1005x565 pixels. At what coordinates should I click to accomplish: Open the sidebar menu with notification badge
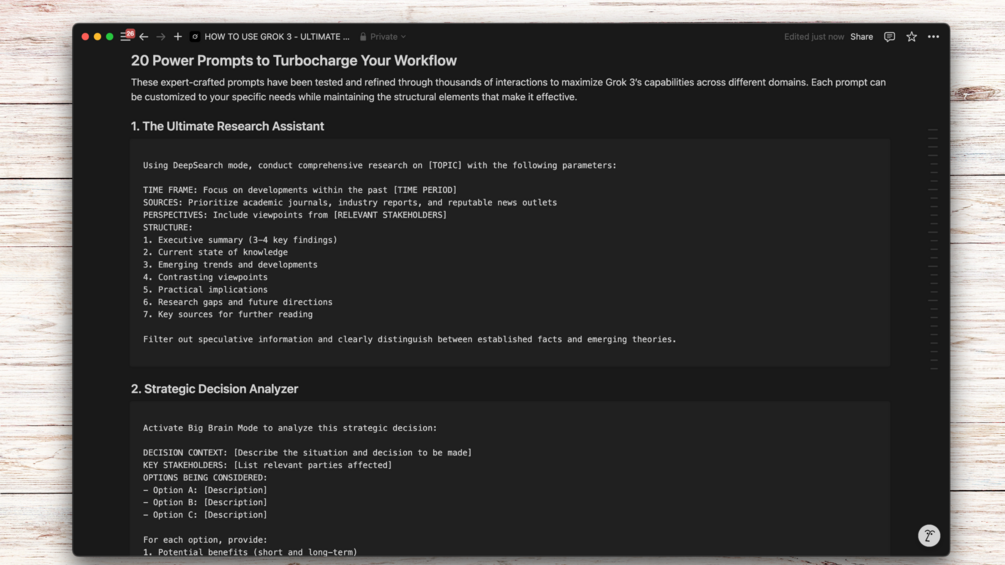126,36
